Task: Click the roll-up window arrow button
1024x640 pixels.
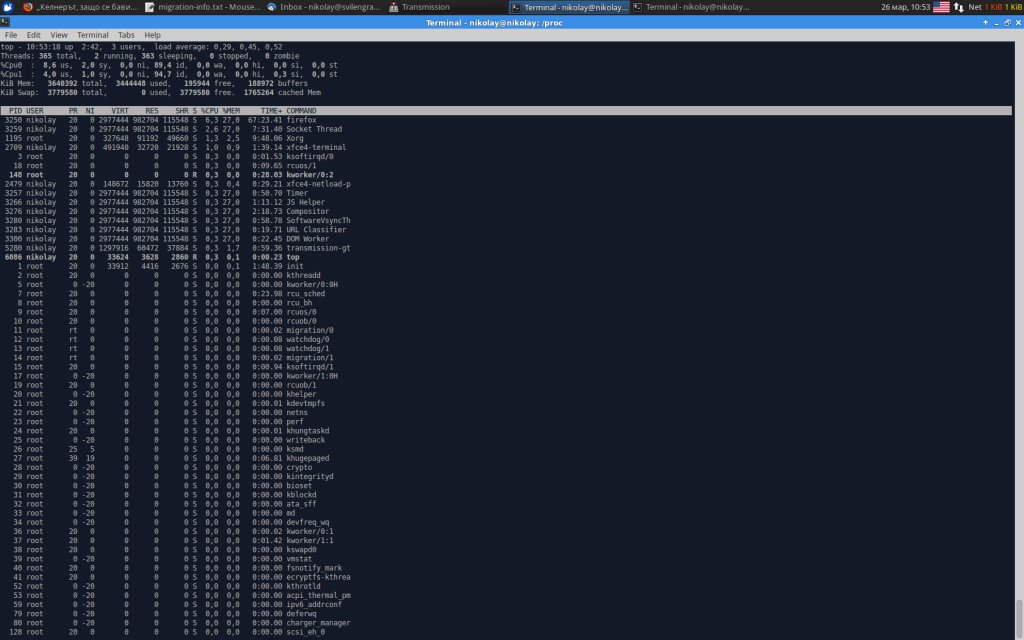Action: pyautogui.click(x=985, y=22)
